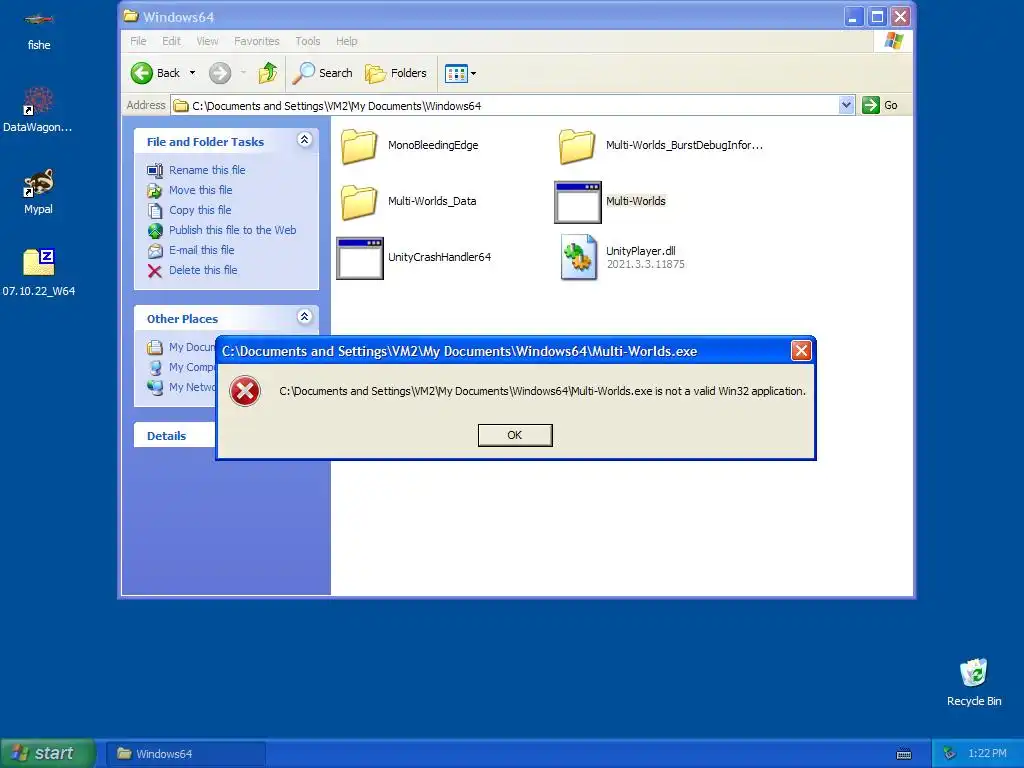This screenshot has width=1024, height=768.
Task: Open the Views dropdown button
Action: pyautogui.click(x=460, y=73)
